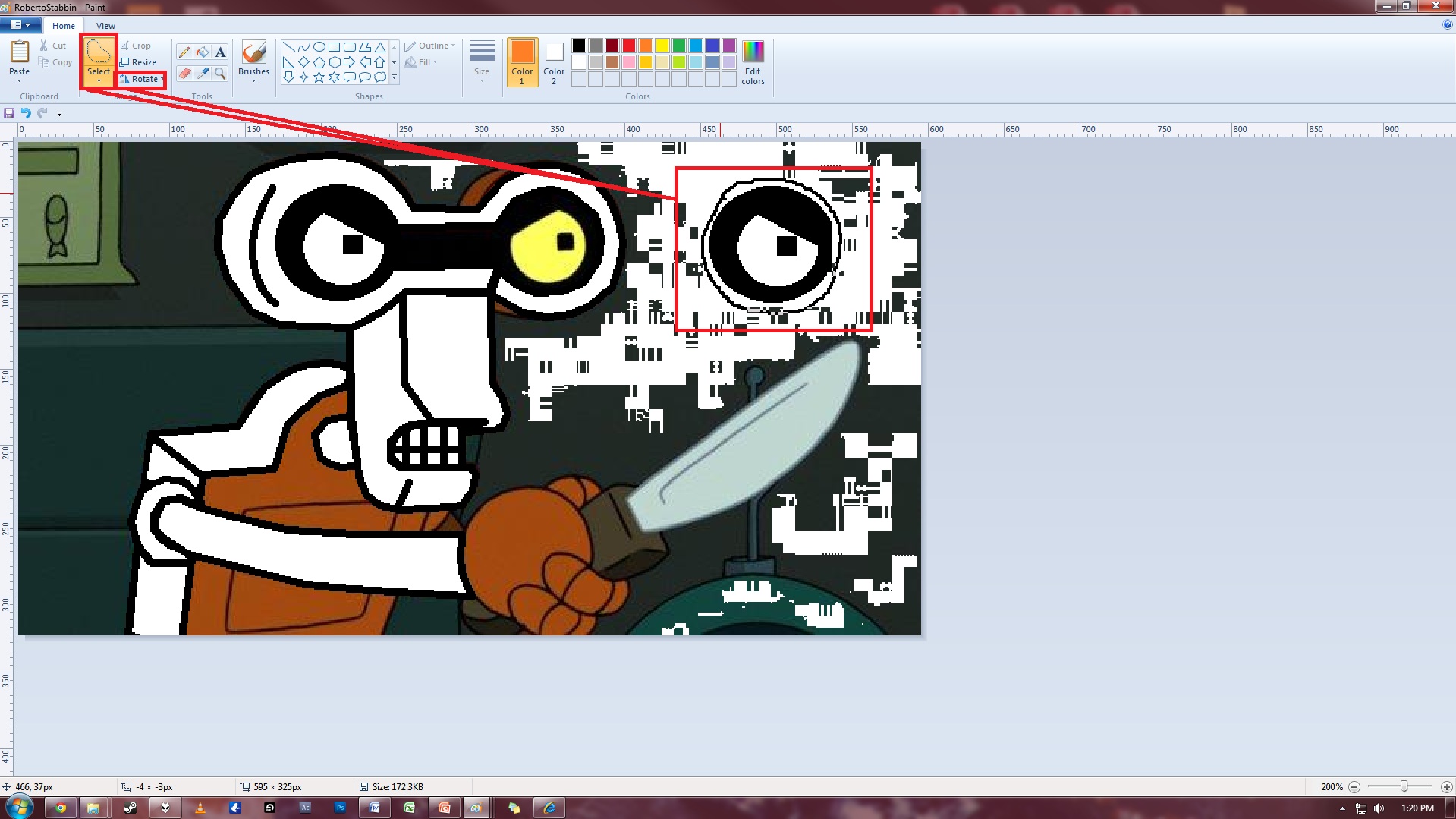This screenshot has height=819, width=1456.
Task: Expand the Shapes gallery more arrow
Action: [x=394, y=77]
